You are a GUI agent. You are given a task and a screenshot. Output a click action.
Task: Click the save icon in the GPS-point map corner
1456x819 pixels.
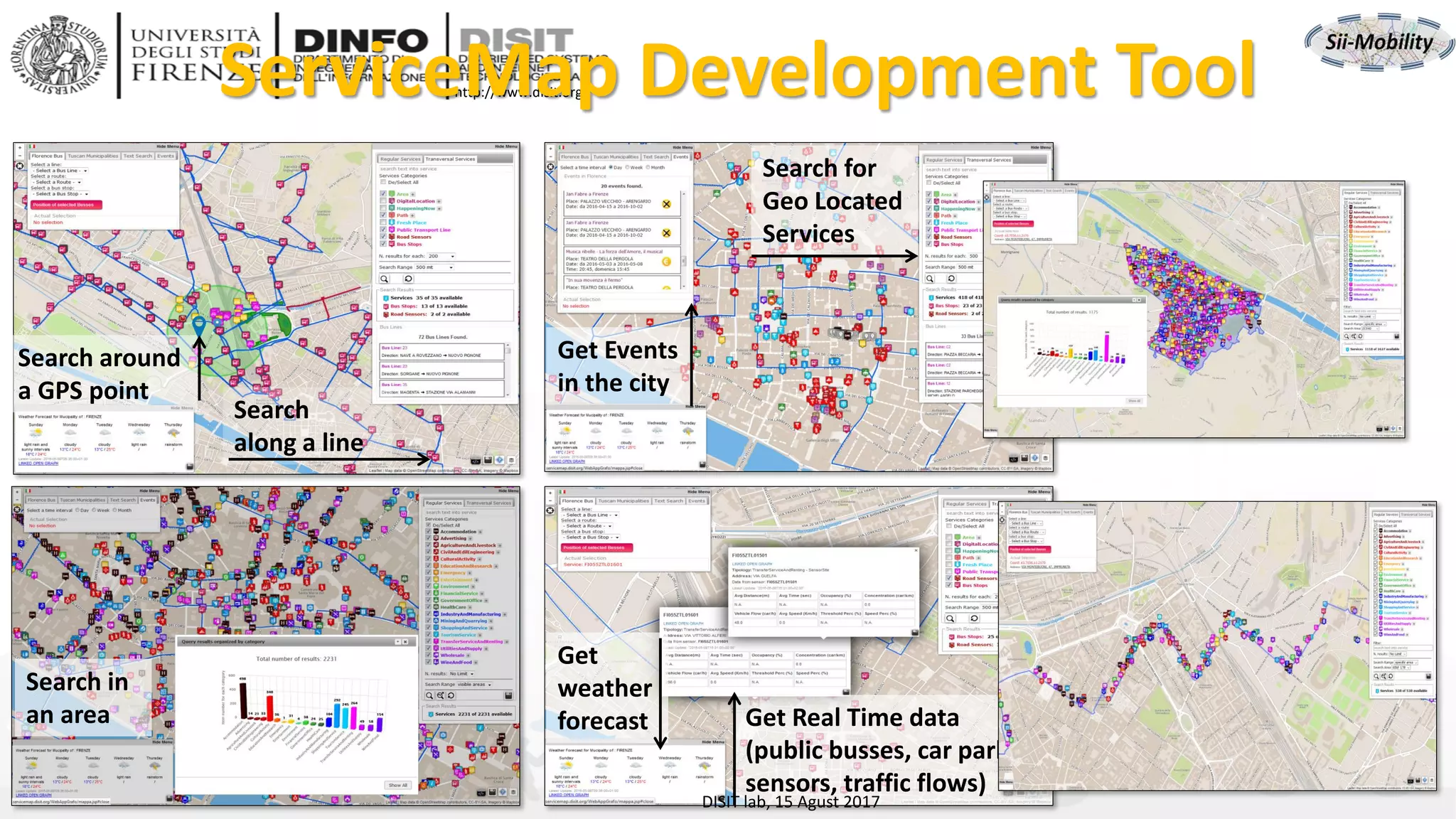coord(488,460)
